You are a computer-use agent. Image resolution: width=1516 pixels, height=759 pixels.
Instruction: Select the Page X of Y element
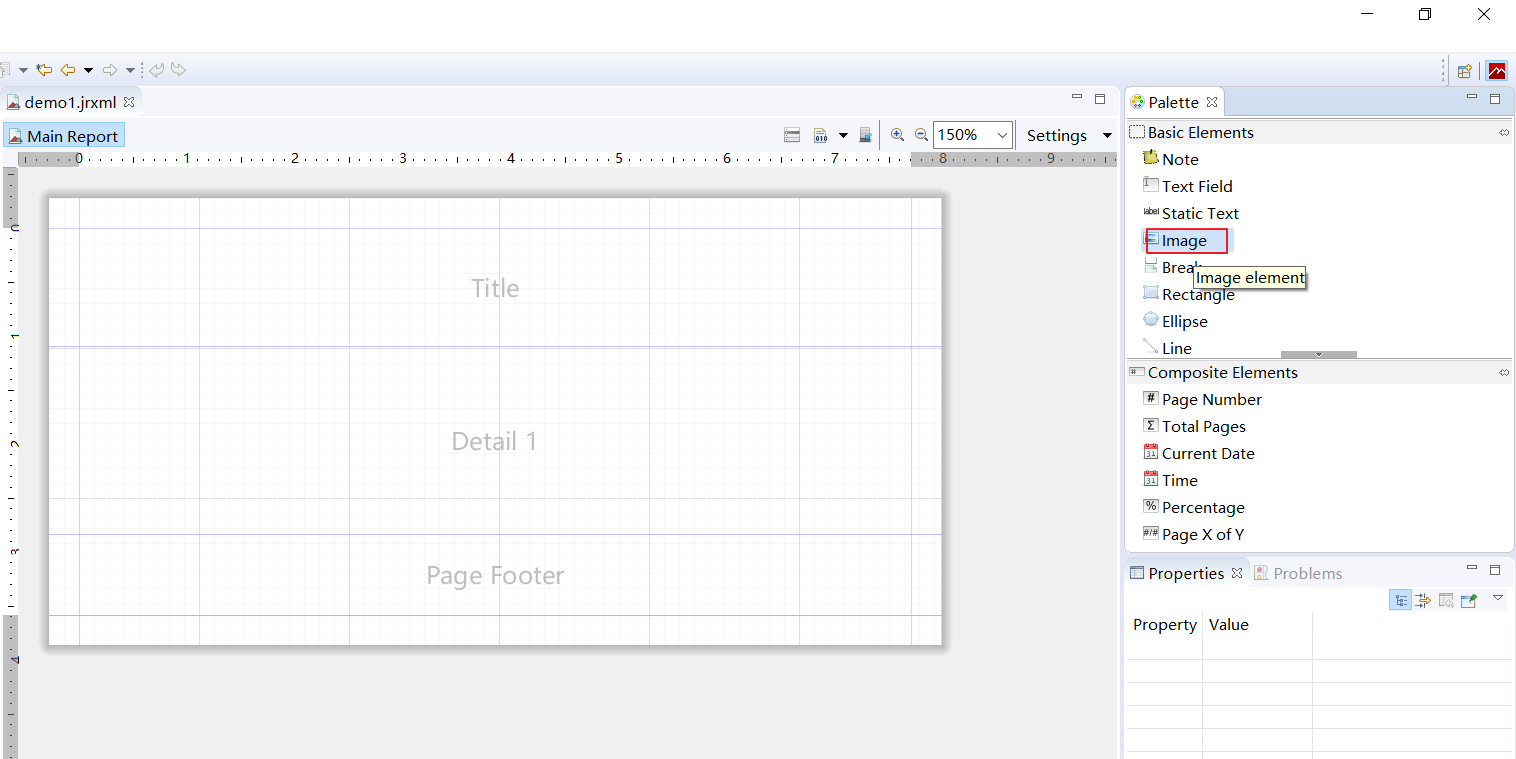(x=1193, y=534)
